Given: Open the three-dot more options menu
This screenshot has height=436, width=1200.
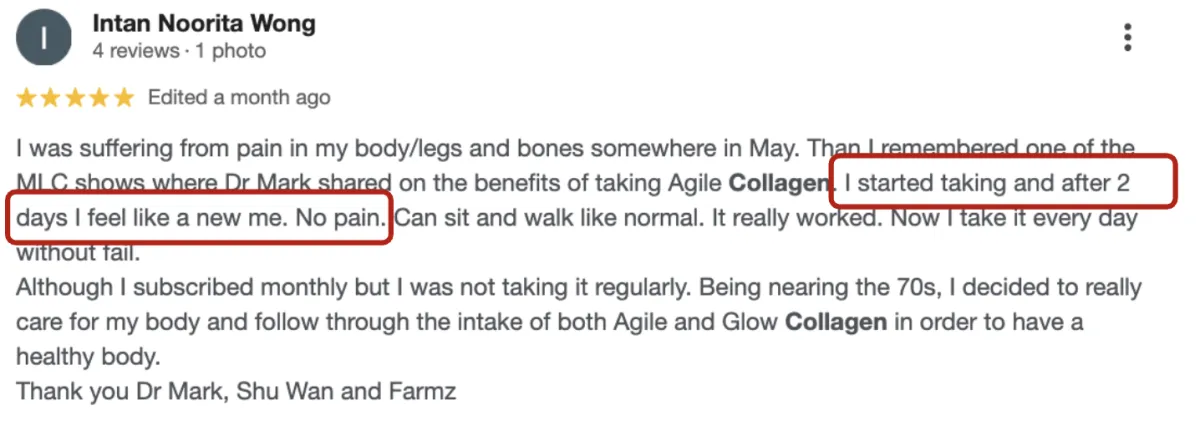Looking at the screenshot, I should pos(1127,38).
